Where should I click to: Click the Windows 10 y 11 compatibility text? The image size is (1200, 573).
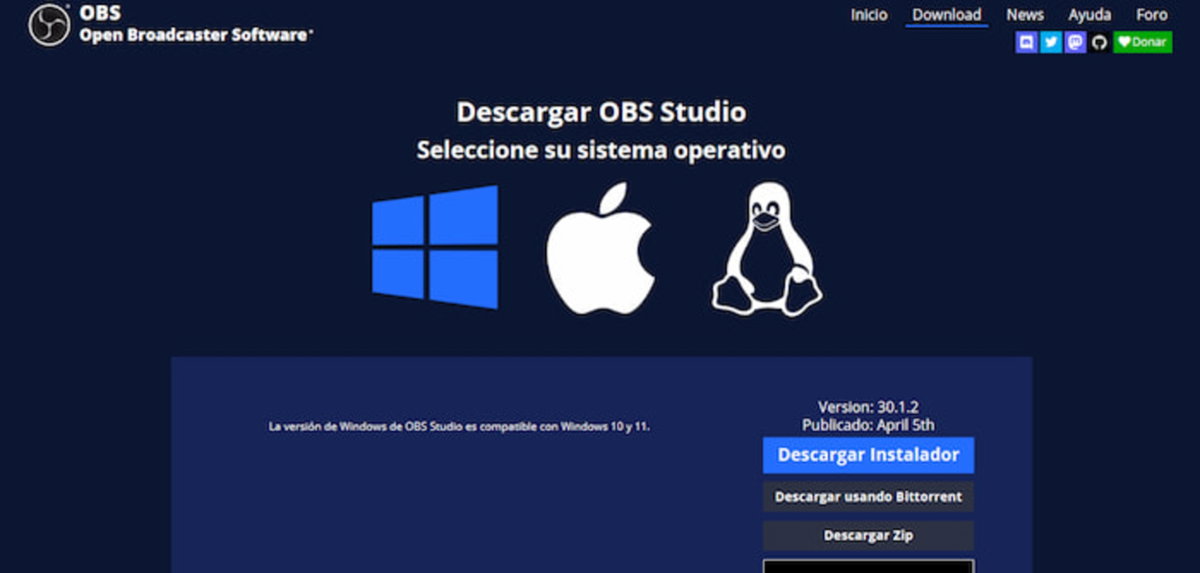tap(459, 427)
